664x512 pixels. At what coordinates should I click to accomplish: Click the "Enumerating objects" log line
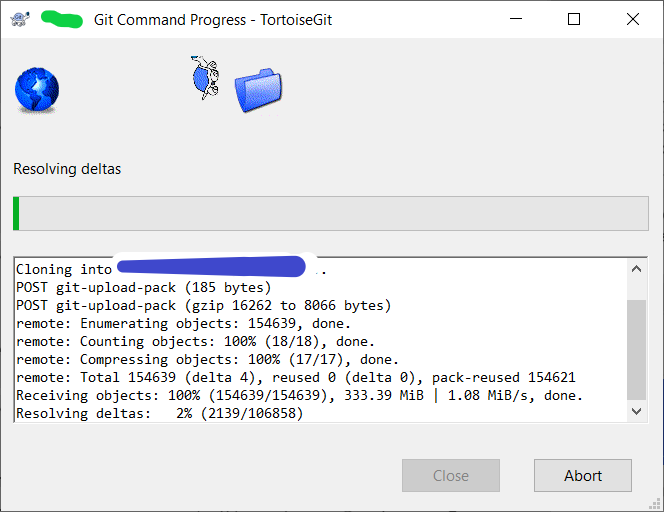point(183,324)
